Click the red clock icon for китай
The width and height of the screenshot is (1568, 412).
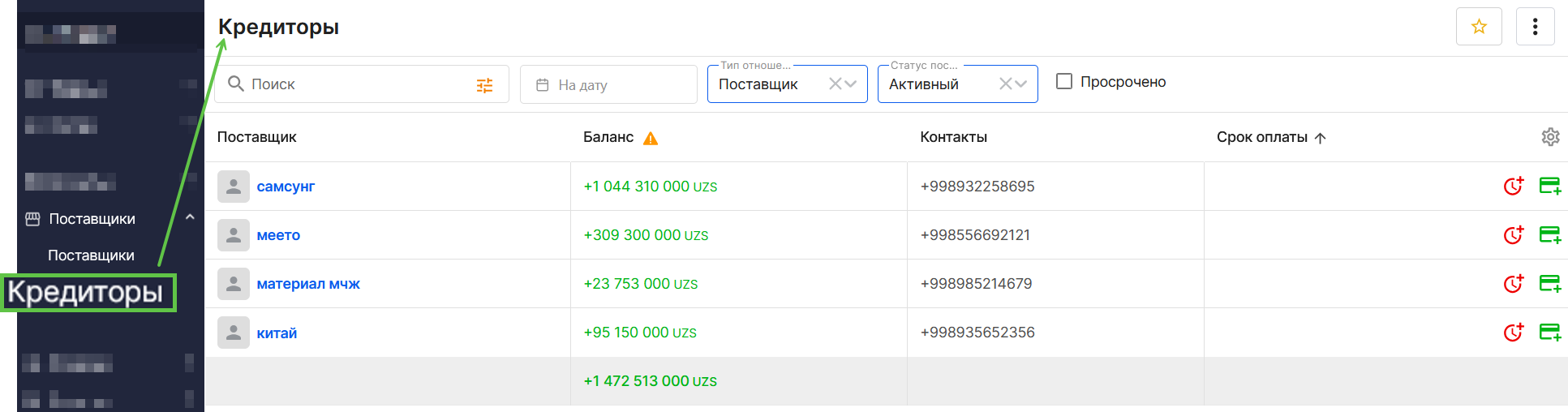1513,333
